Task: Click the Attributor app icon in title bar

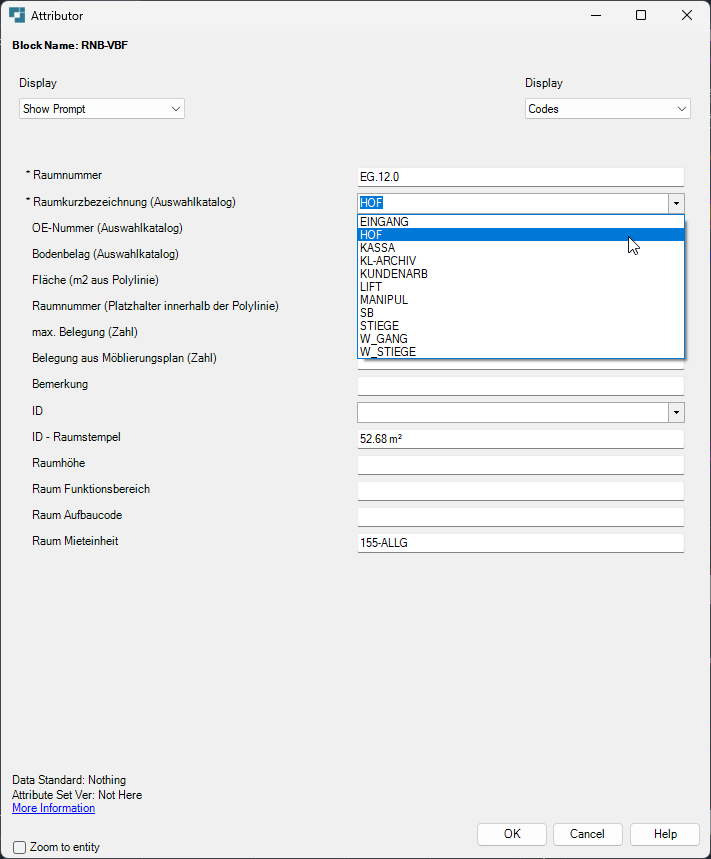Action: (17, 15)
